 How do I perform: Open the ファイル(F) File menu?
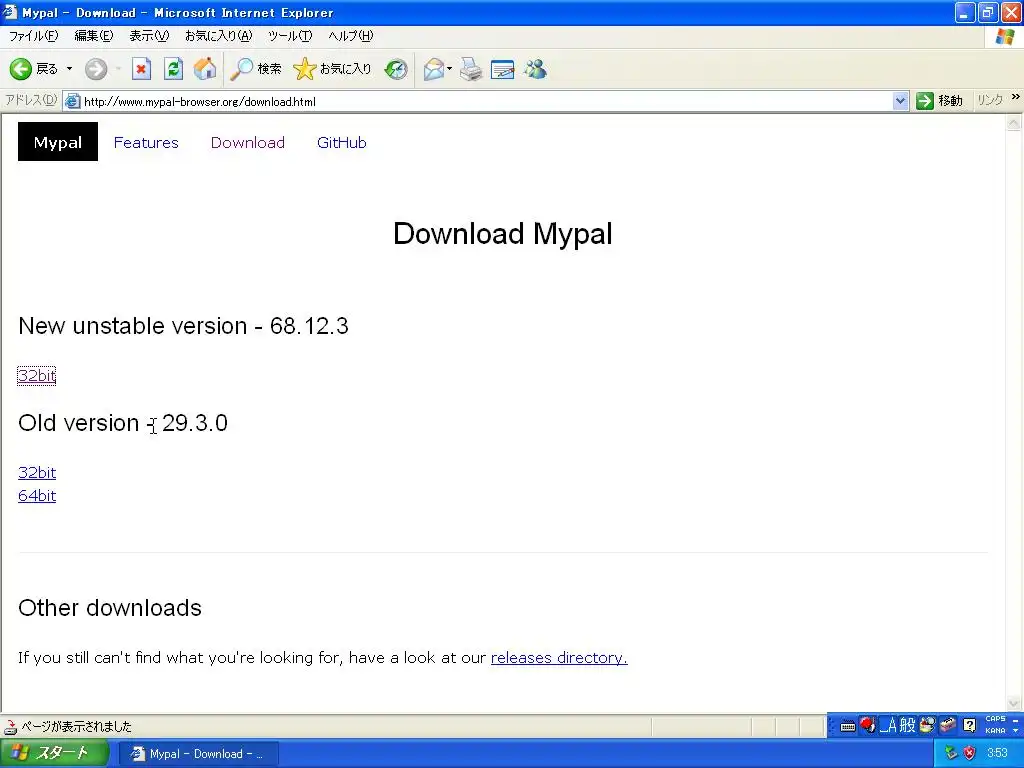pos(33,36)
